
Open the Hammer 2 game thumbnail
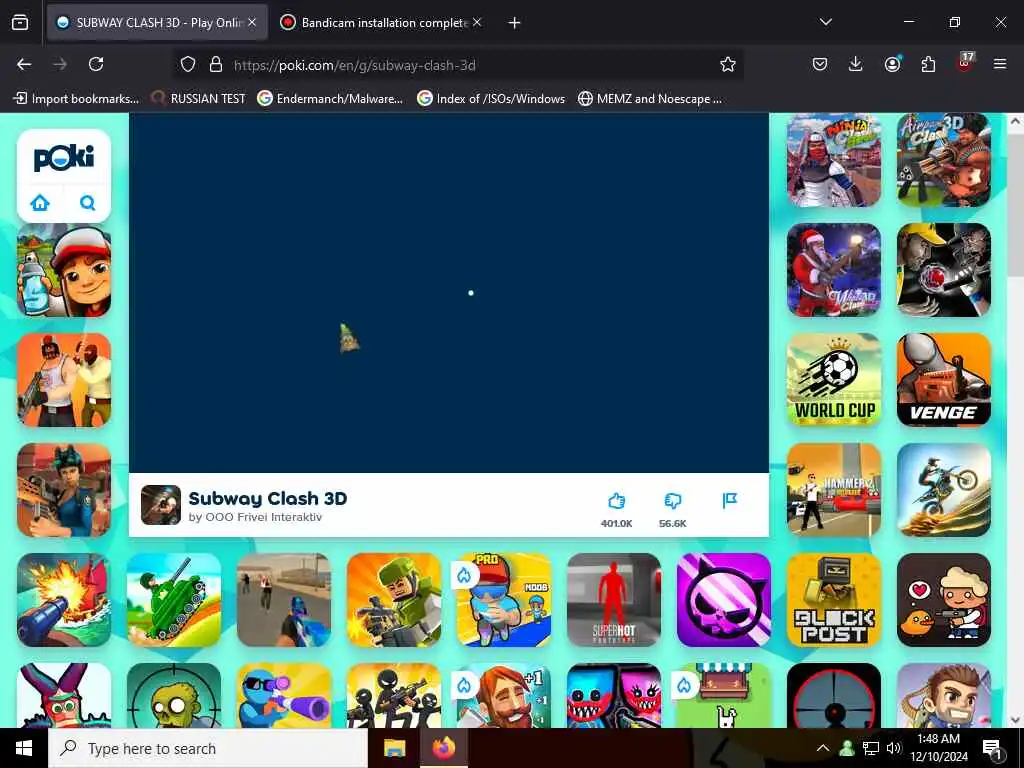(834, 490)
